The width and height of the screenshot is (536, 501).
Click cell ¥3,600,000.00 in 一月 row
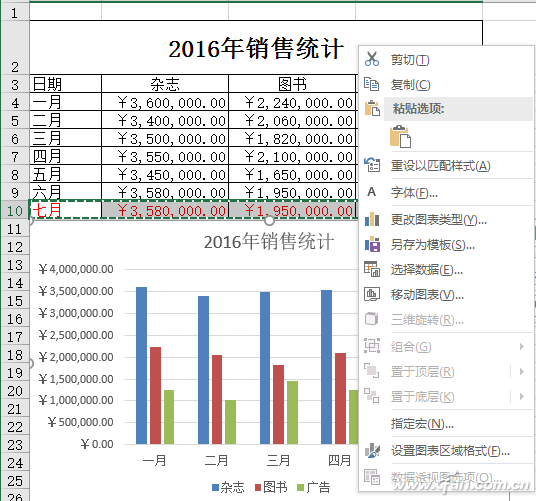(165, 102)
